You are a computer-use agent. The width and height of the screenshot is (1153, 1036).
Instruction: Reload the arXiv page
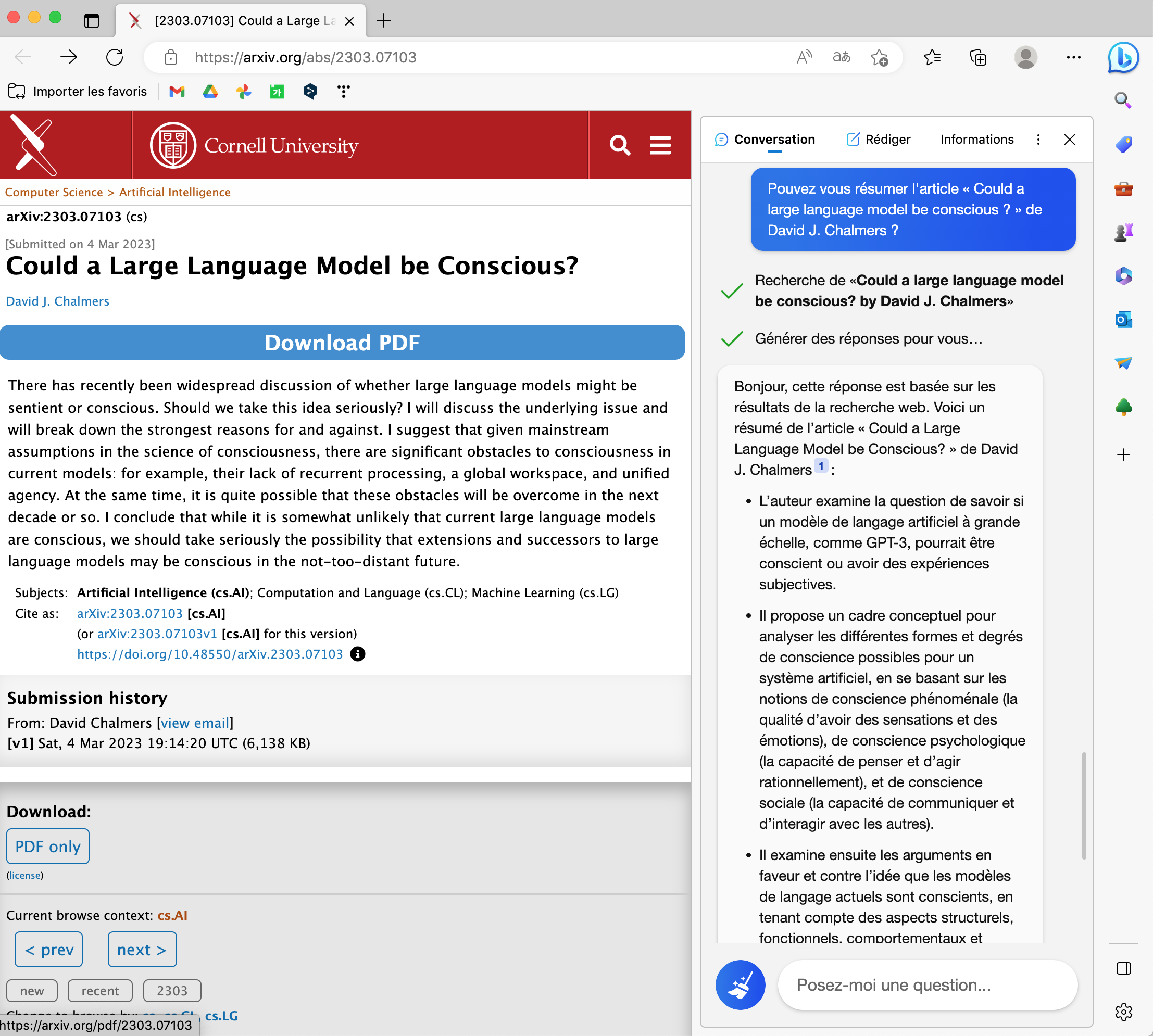[115, 57]
